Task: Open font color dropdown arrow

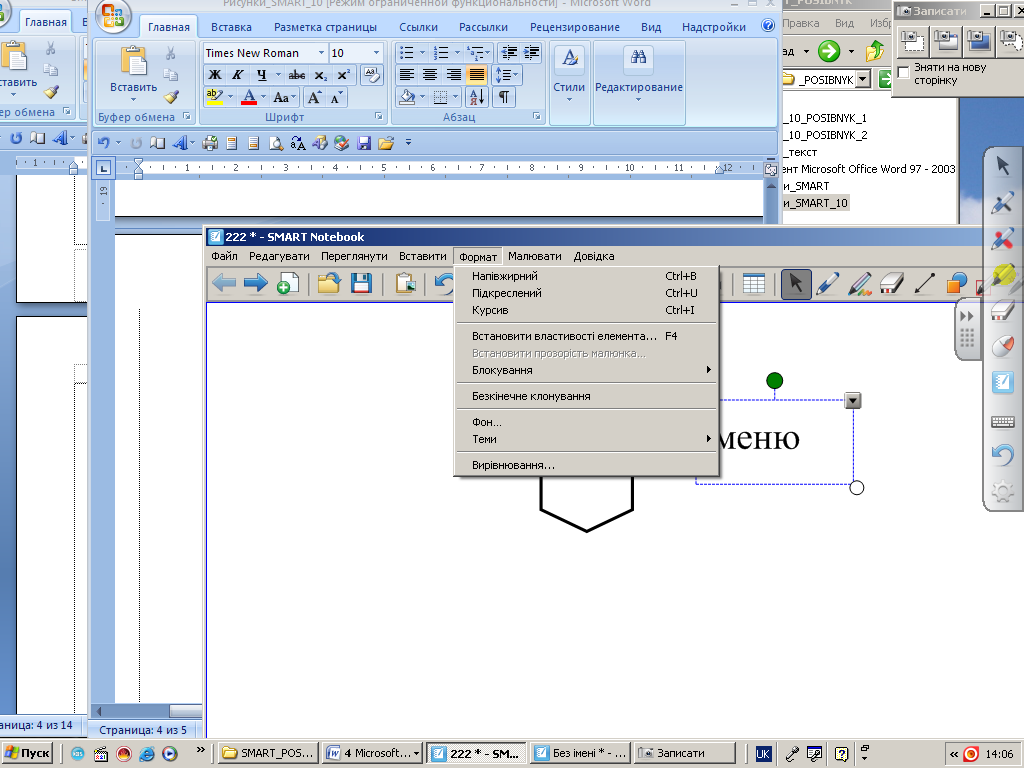Action: 264,97
